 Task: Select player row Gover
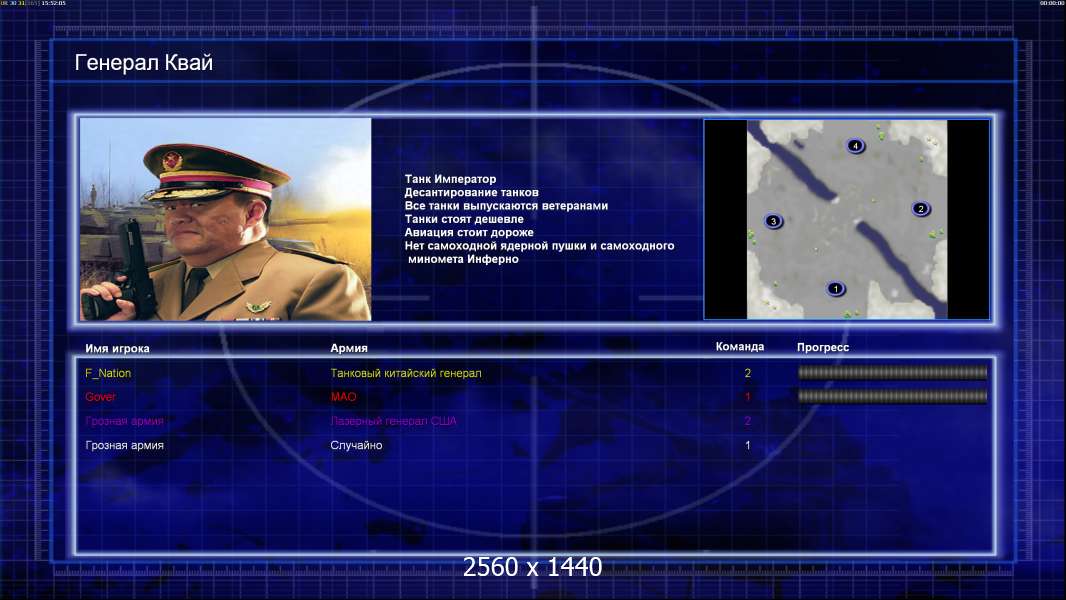pyautogui.click(x=535, y=397)
